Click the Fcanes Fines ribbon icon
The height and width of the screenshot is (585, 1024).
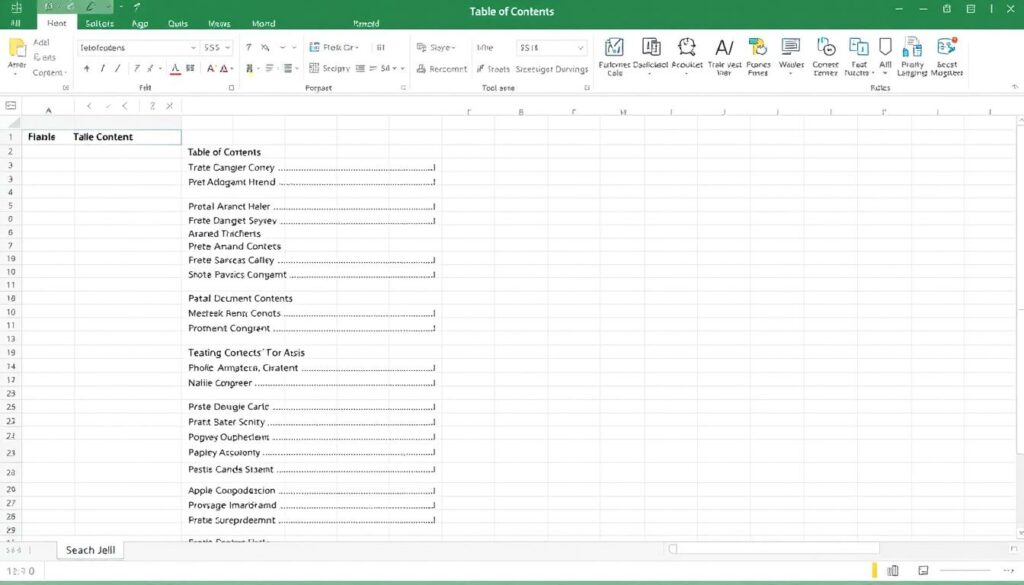pyautogui.click(x=758, y=47)
